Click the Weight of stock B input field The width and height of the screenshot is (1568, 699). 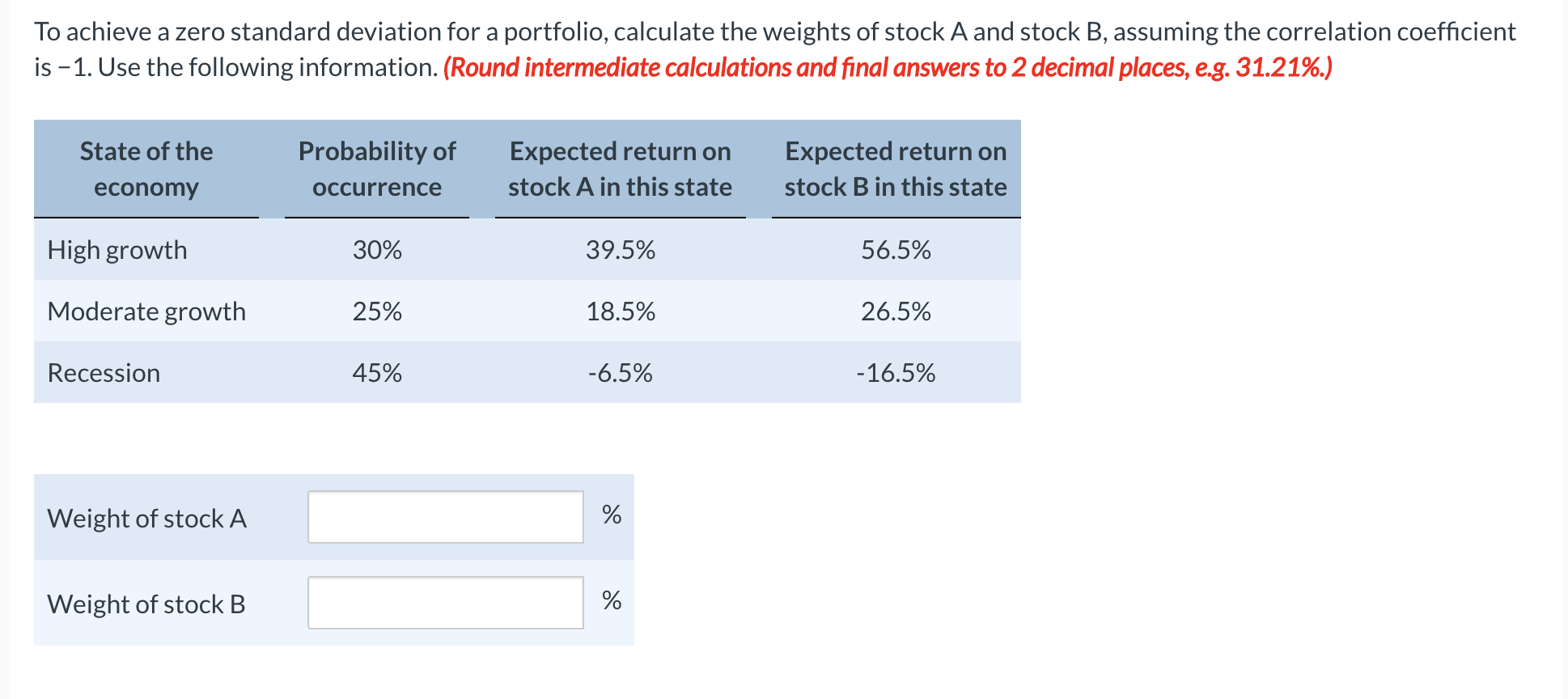click(445, 602)
